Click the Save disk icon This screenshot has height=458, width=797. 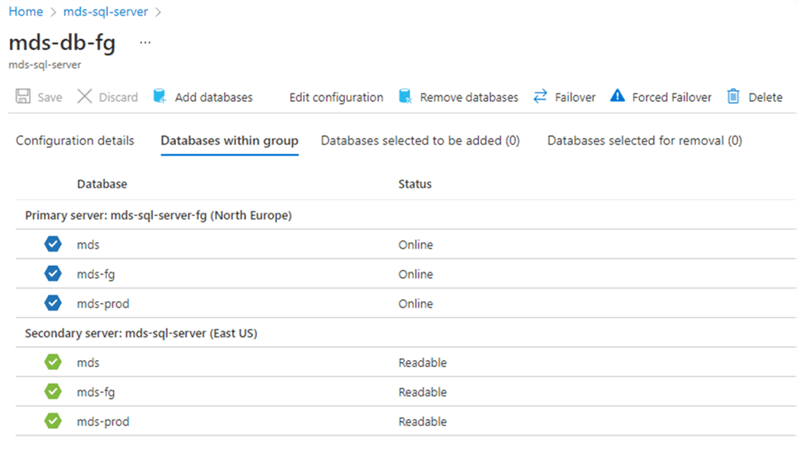[23, 96]
